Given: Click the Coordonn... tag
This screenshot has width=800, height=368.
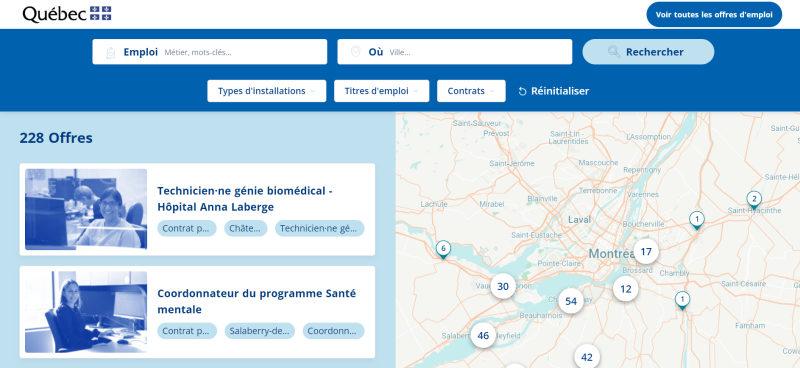Looking at the screenshot, I should 333,331.
